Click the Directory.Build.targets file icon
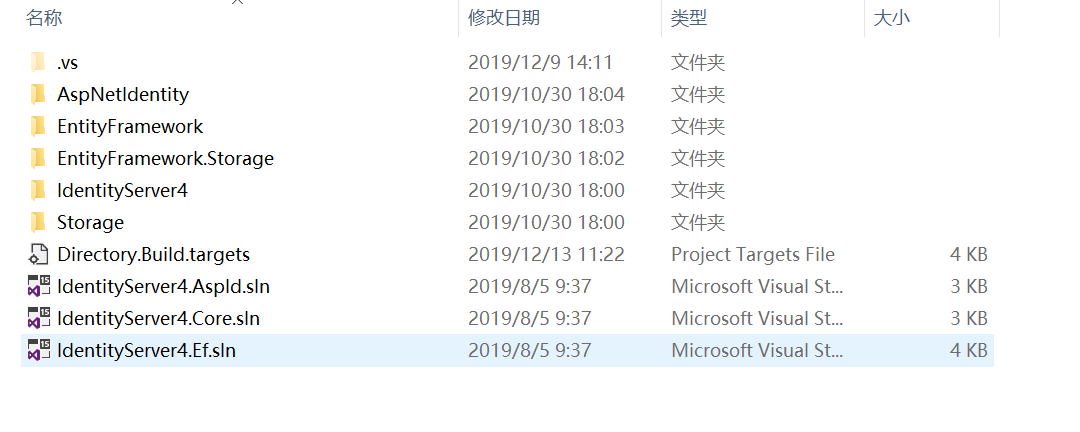The image size is (1080, 432). click(38, 255)
